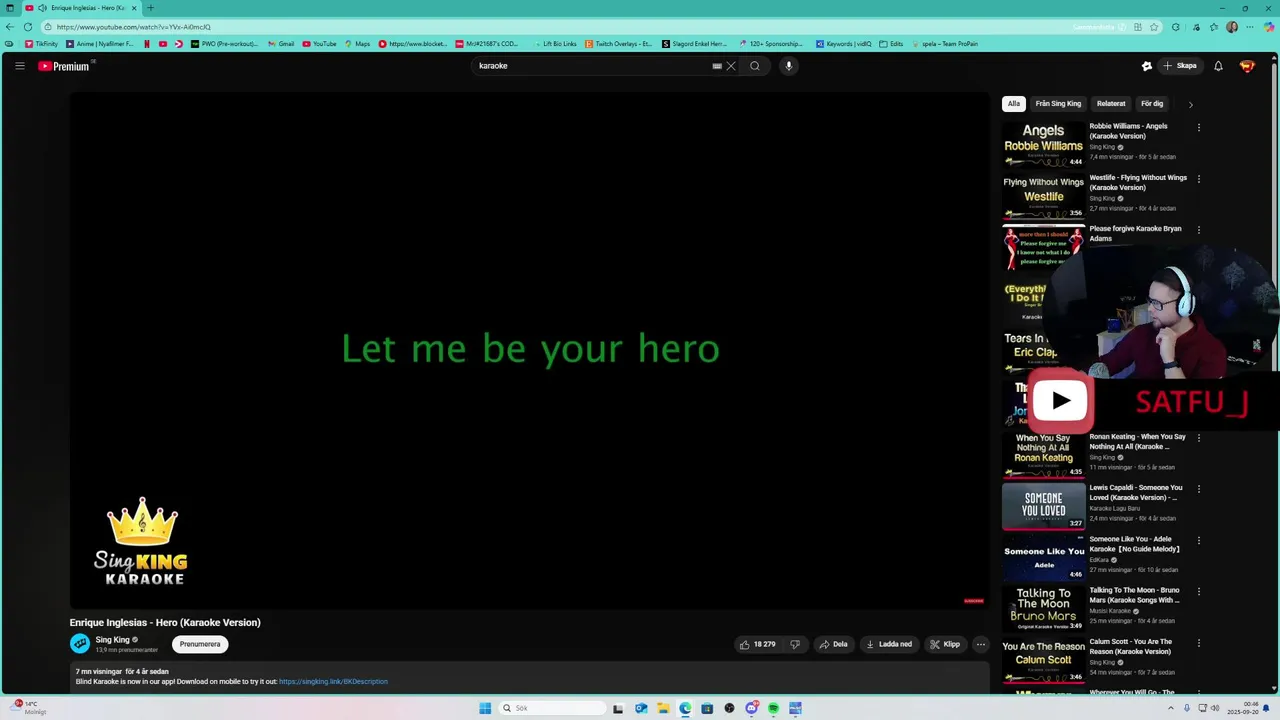Add page to favorites star icon

pos(1154,27)
